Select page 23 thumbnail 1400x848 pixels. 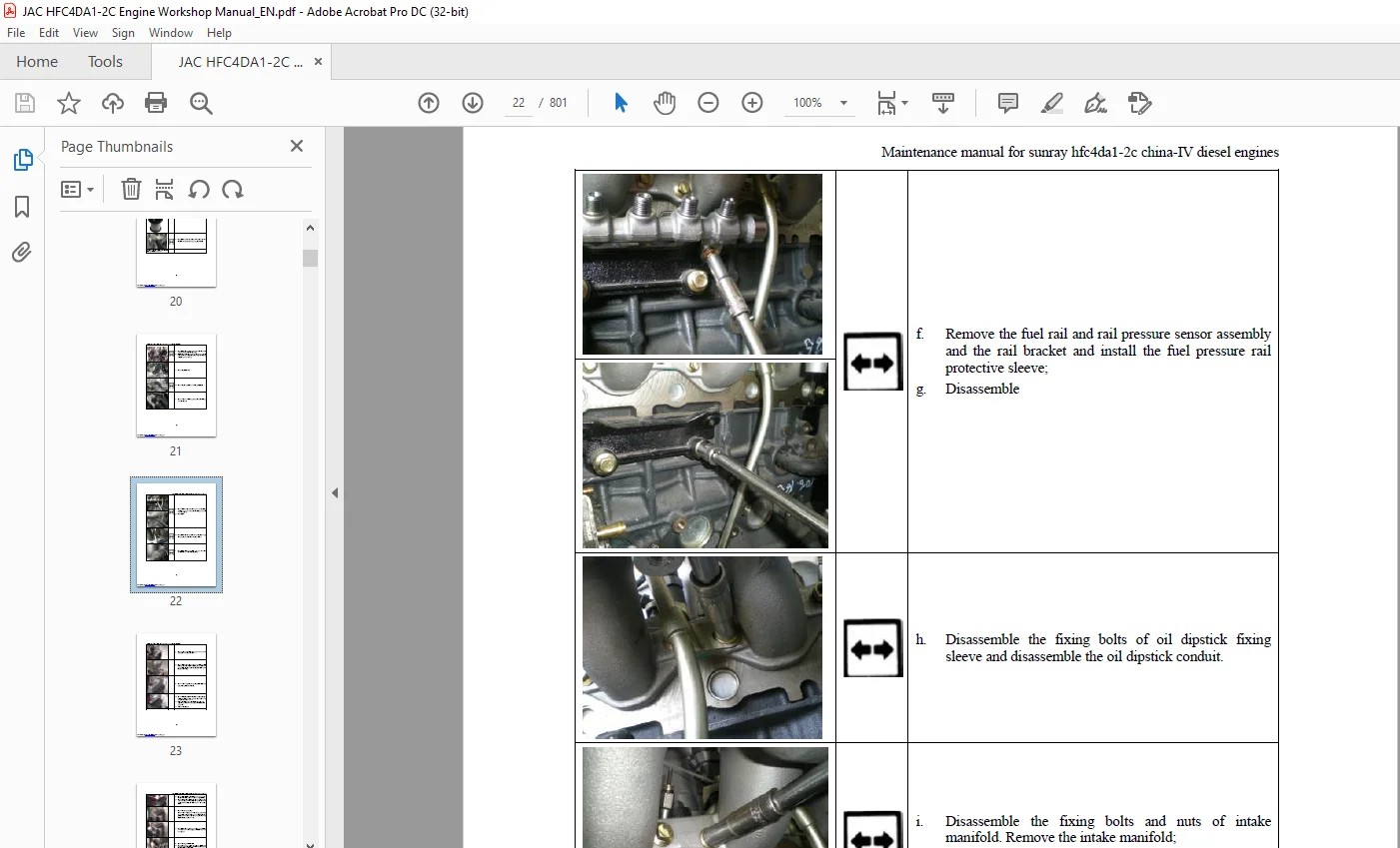[x=176, y=685]
